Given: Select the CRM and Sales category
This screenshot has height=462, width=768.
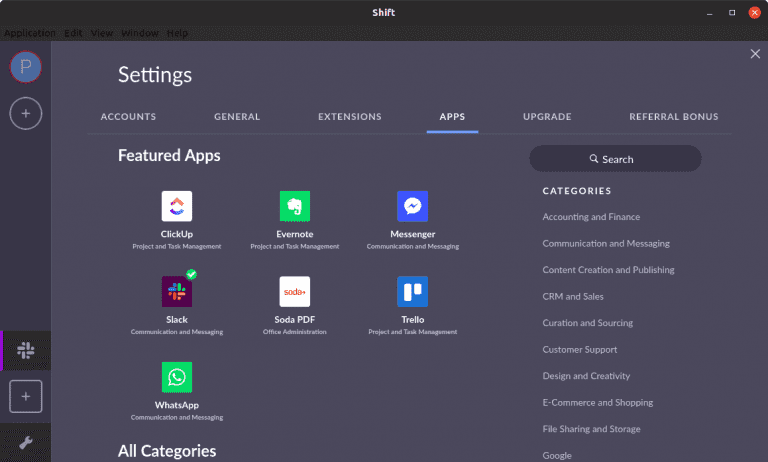Looking at the screenshot, I should tap(573, 296).
